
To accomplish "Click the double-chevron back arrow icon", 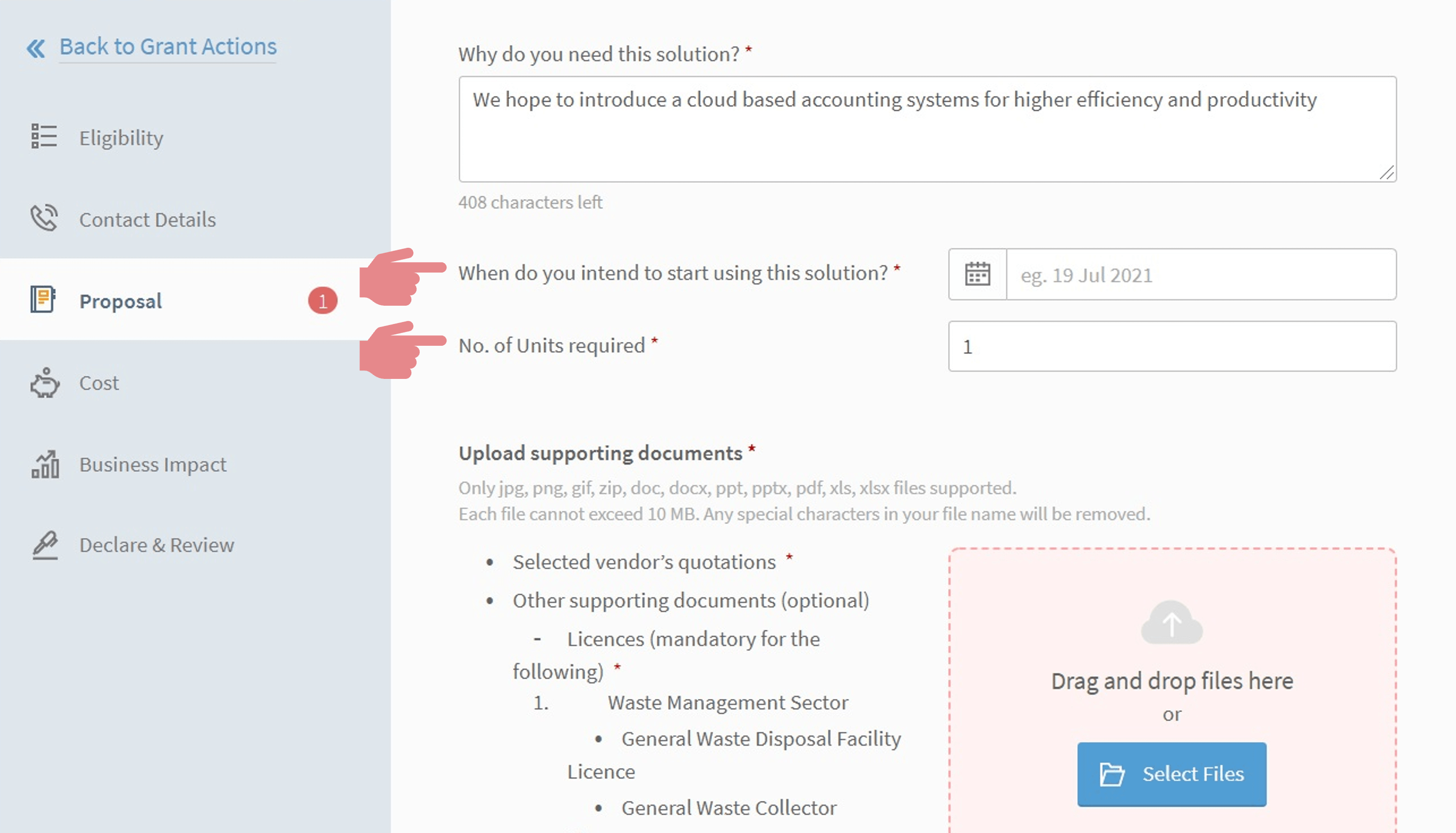I will (36, 48).
